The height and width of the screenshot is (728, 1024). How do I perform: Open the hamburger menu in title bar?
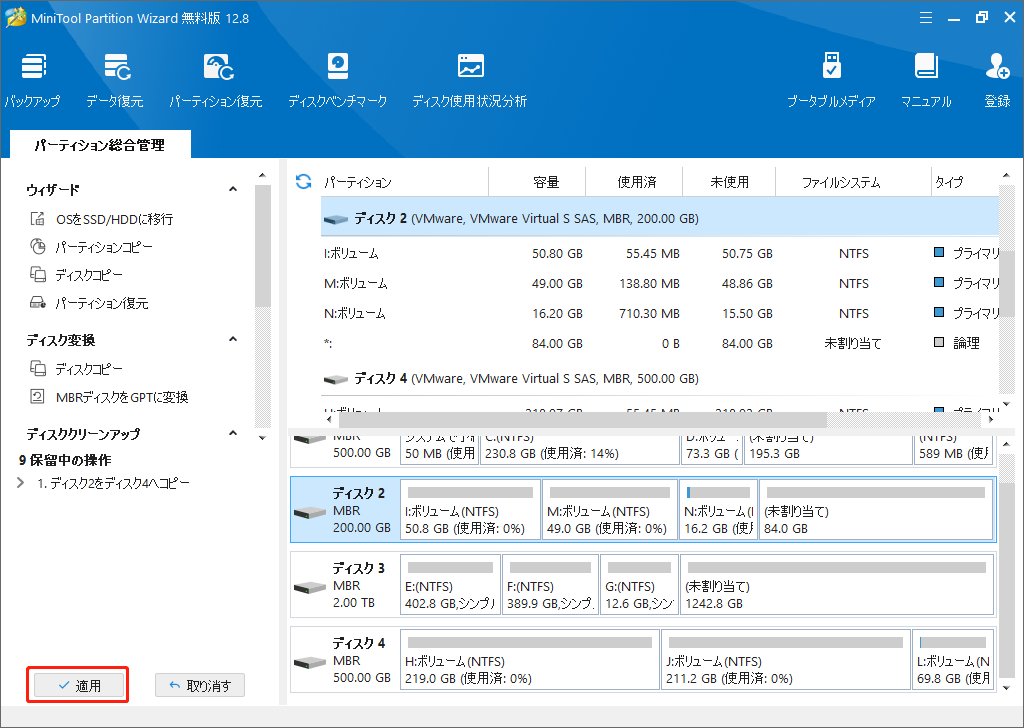[926, 18]
